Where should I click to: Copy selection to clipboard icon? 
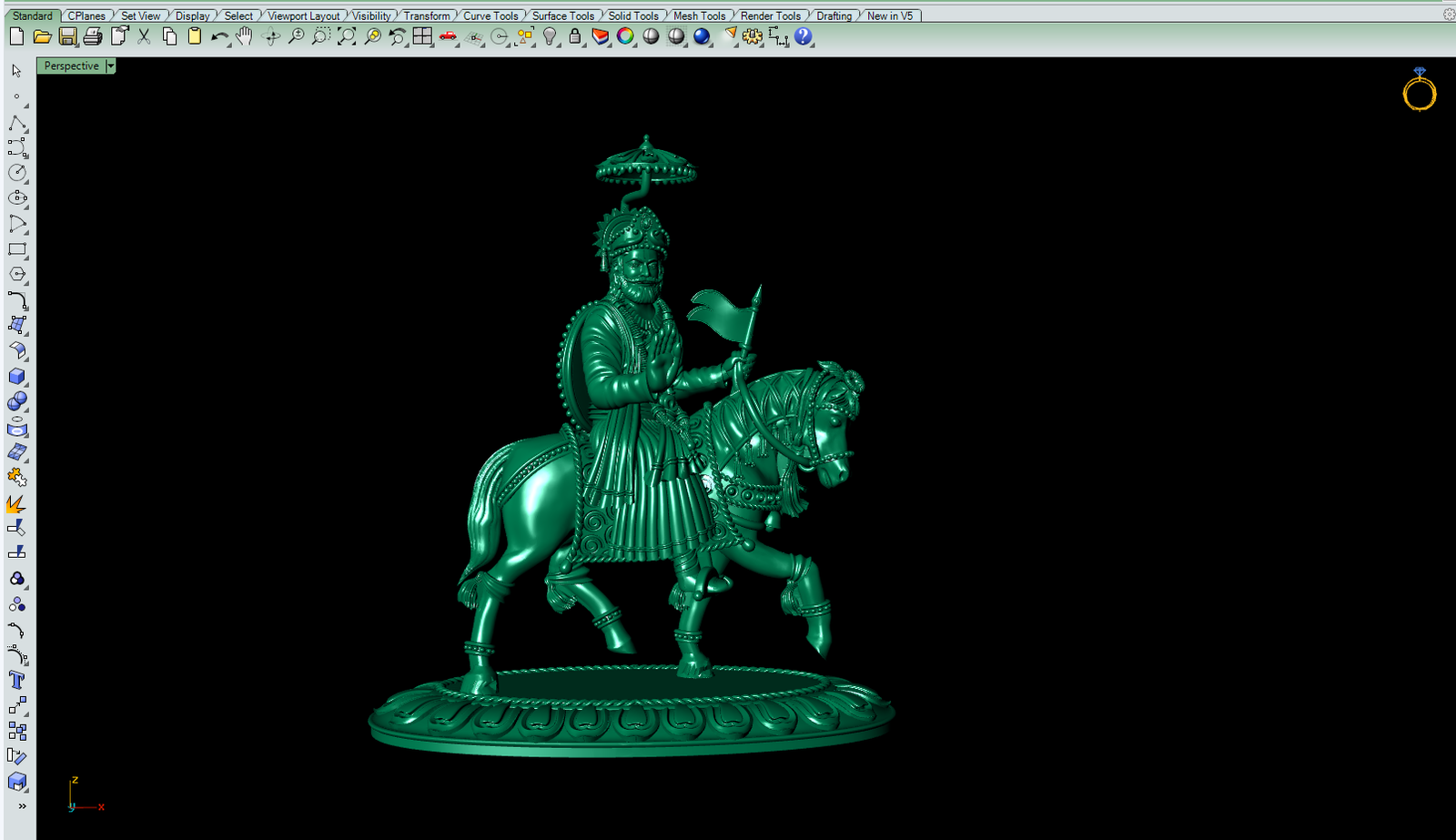(x=169, y=36)
